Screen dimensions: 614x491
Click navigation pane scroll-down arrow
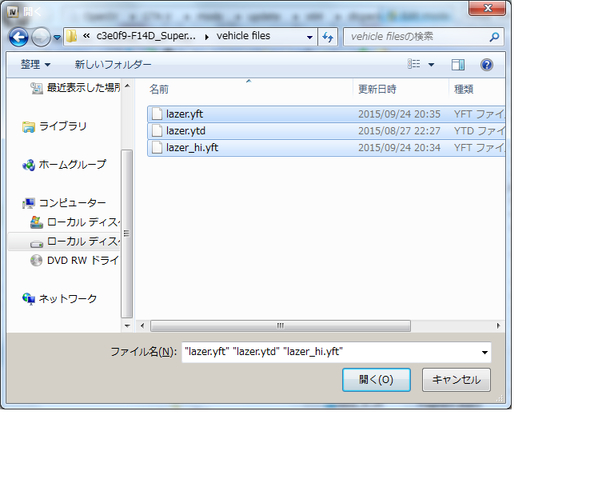pos(127,326)
